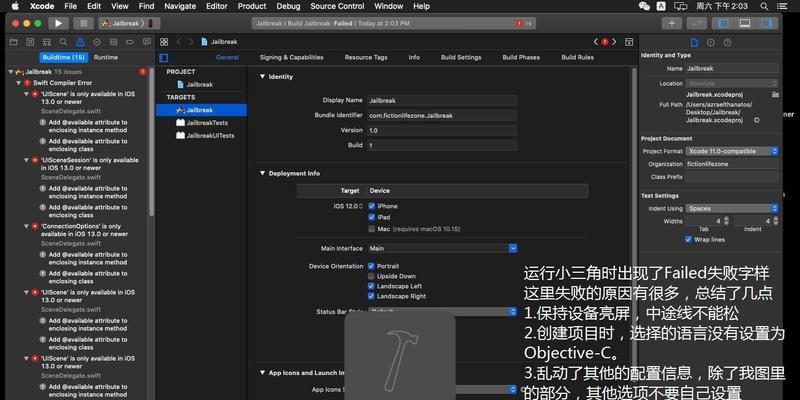Toggle the bottom debug area

click(x=745, y=23)
